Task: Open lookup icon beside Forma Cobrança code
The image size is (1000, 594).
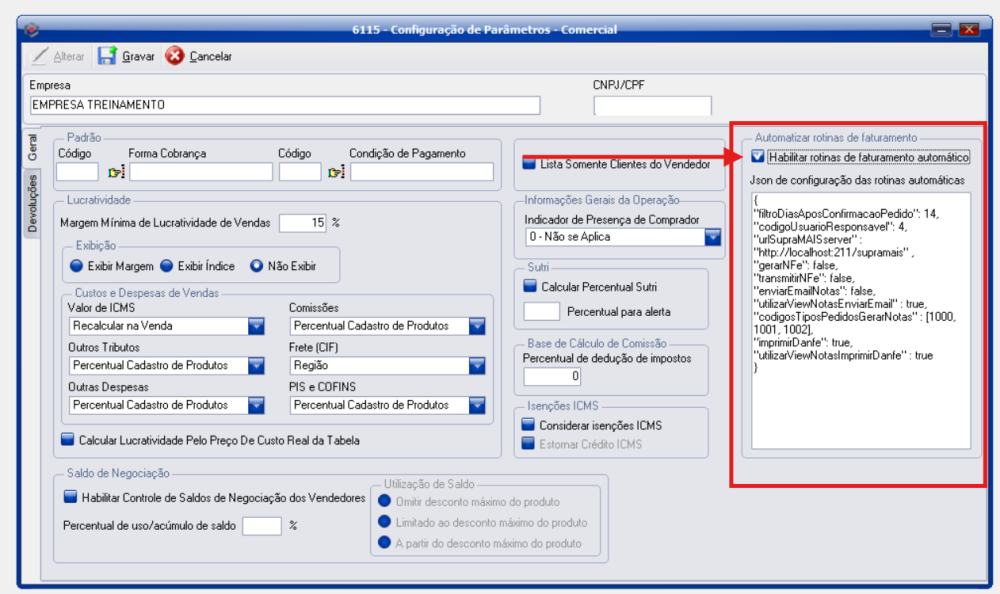Action: point(115,172)
